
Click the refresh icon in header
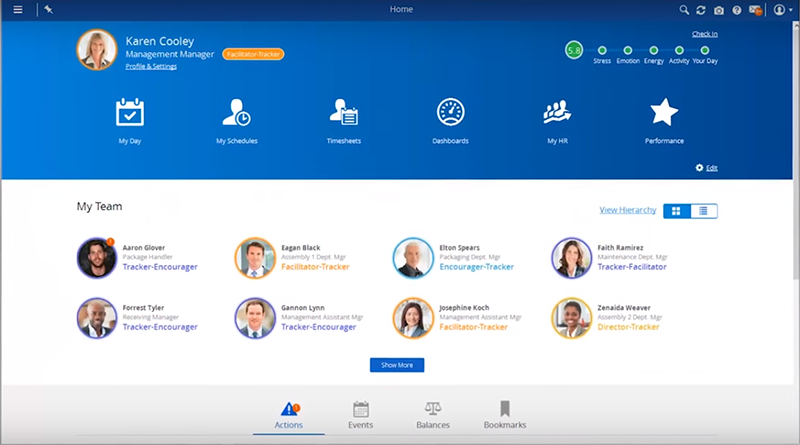(x=701, y=9)
